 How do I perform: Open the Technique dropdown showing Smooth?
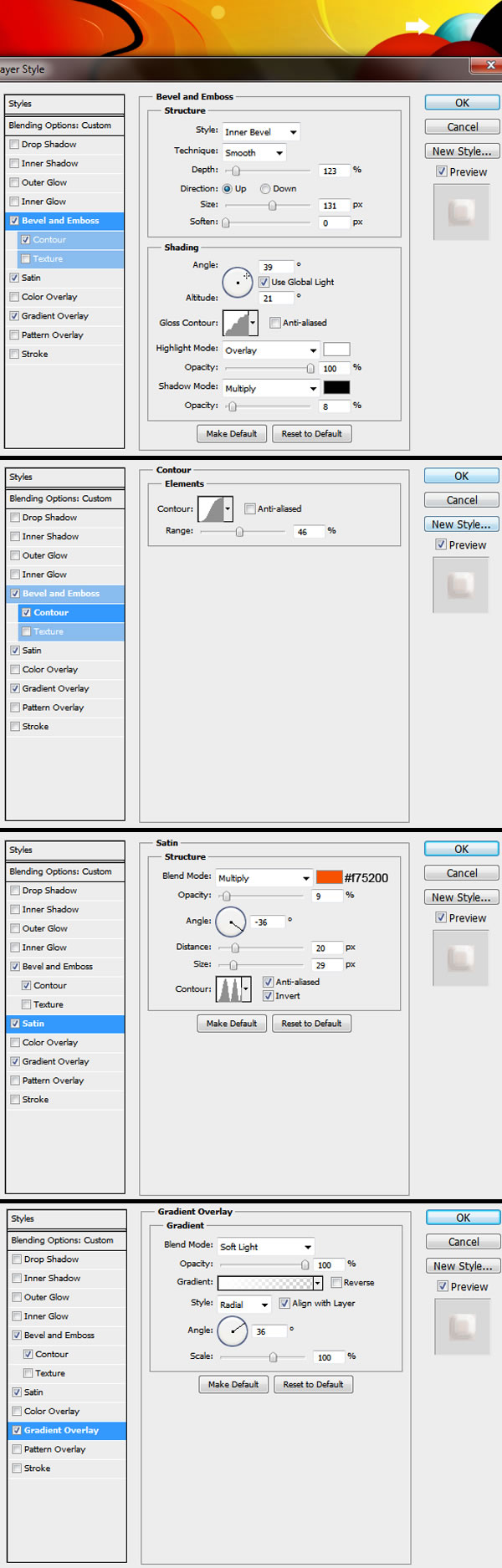tap(254, 153)
